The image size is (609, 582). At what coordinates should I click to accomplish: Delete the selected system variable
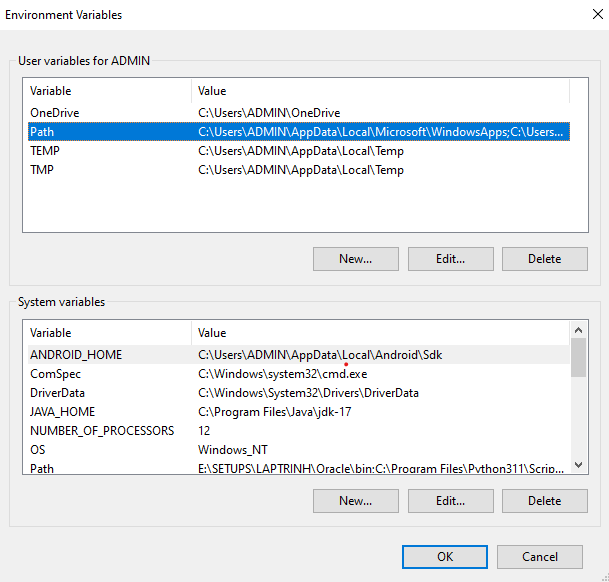(545, 500)
